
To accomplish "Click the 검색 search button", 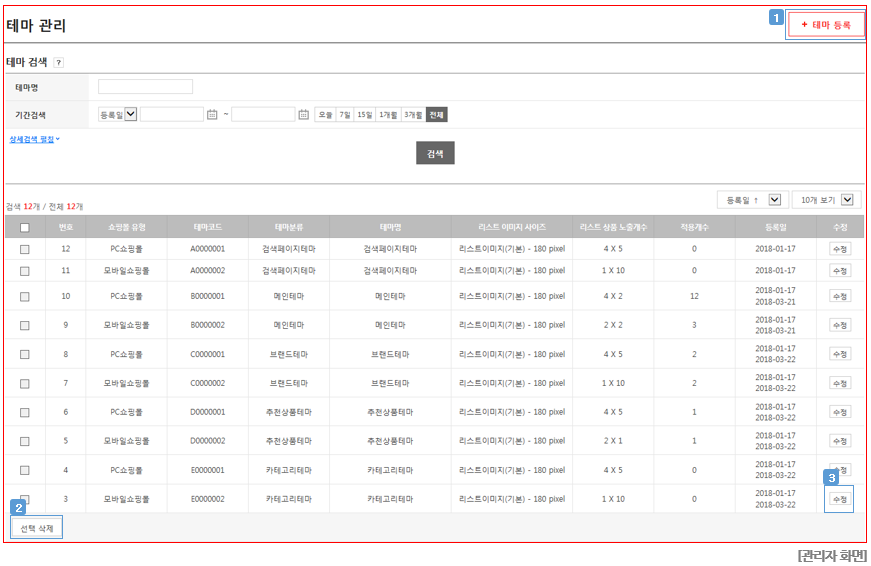I will [435, 153].
